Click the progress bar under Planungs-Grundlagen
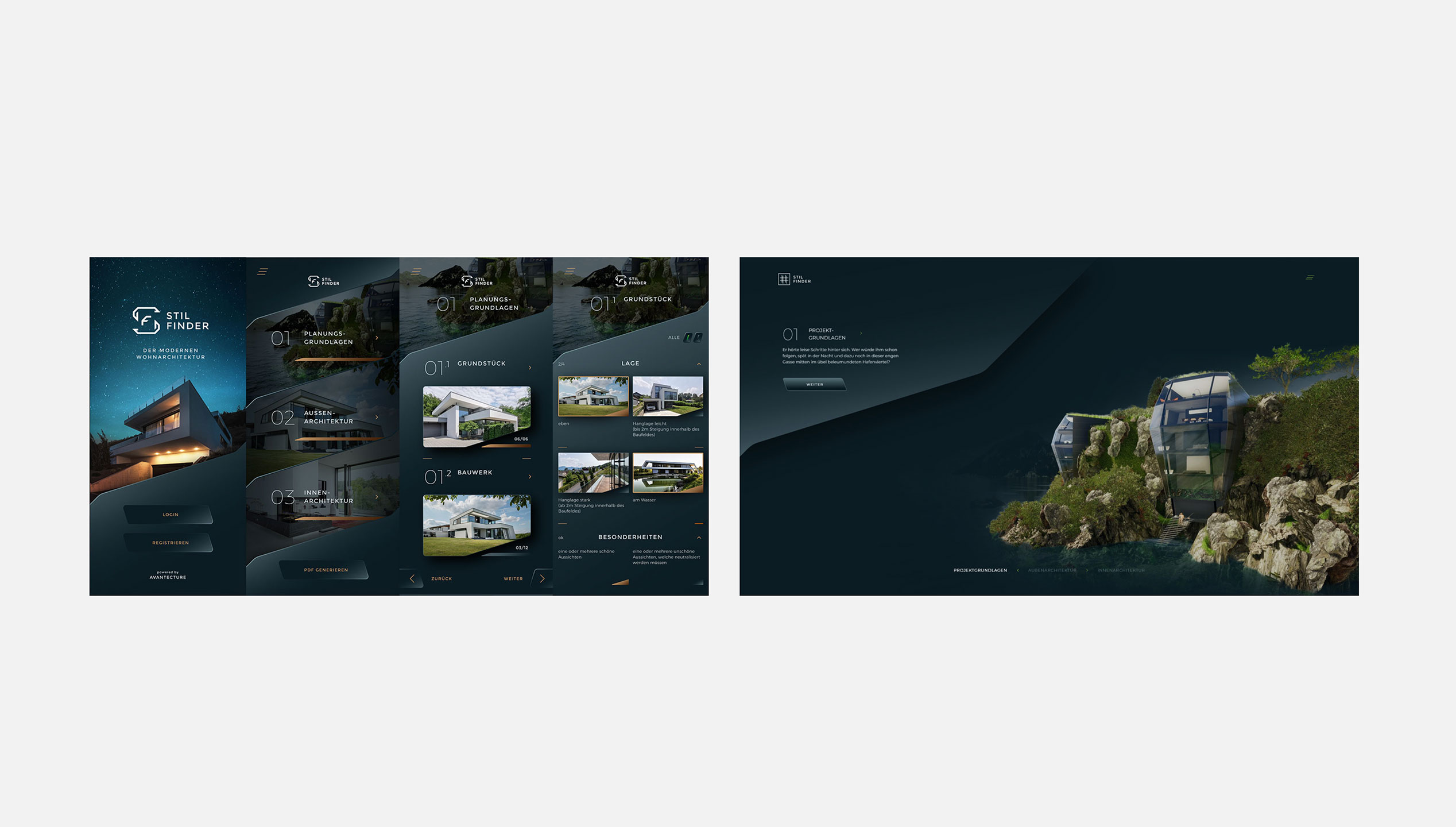The width and height of the screenshot is (1456, 827). (340, 360)
